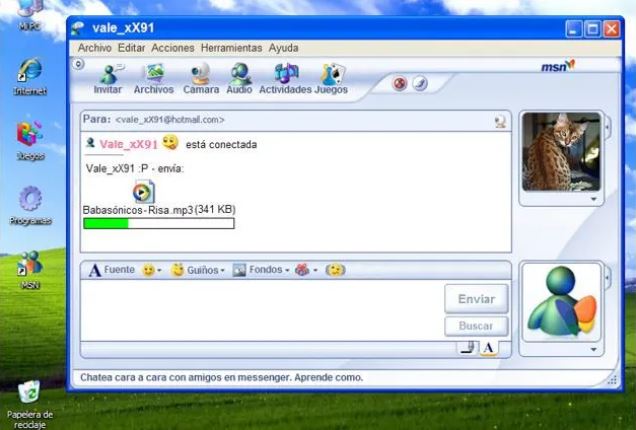Image resolution: width=636 pixels, height=430 pixels.
Task: Click the file transfer progress bar
Action: click(x=159, y=223)
